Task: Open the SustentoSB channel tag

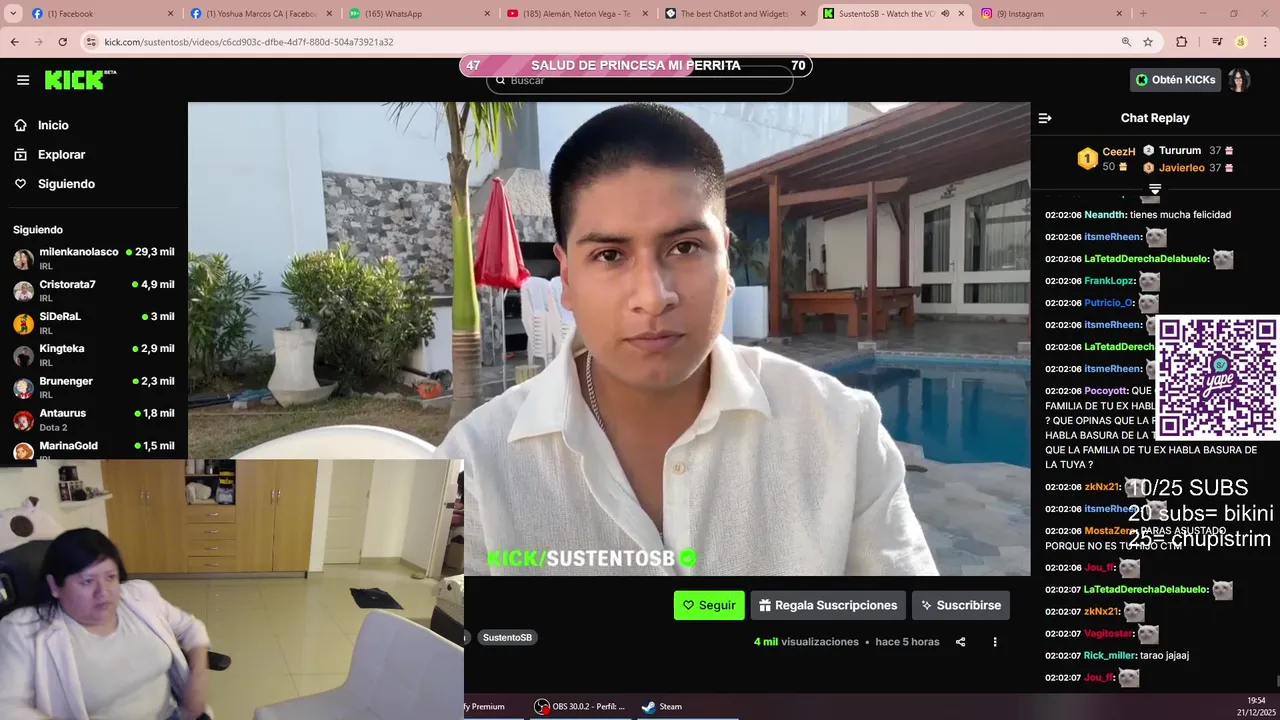Action: 507,638
